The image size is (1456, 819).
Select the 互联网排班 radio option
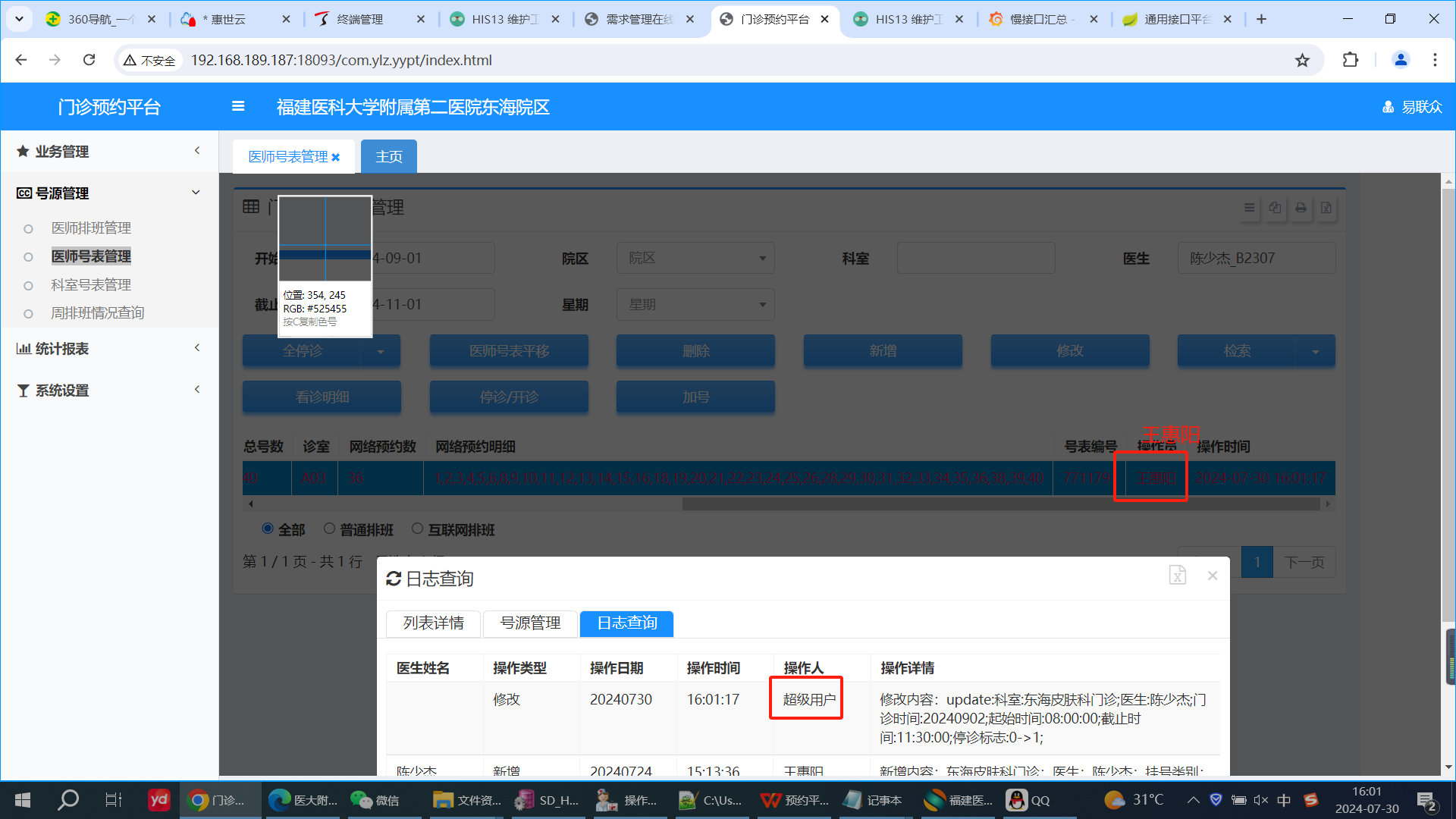[x=417, y=529]
